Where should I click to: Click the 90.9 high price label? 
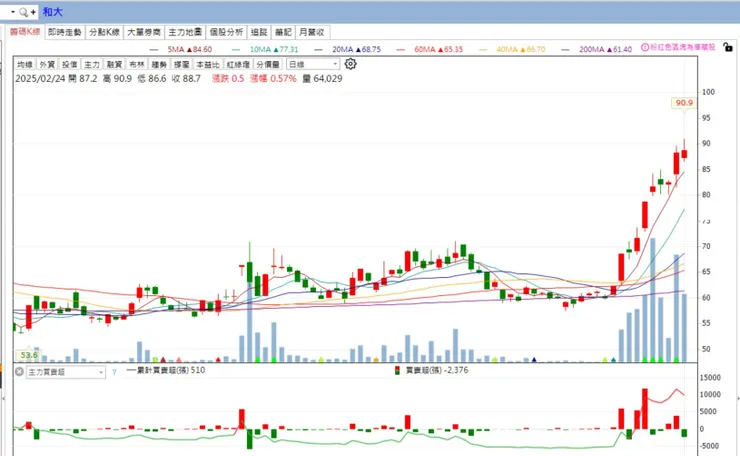point(684,102)
